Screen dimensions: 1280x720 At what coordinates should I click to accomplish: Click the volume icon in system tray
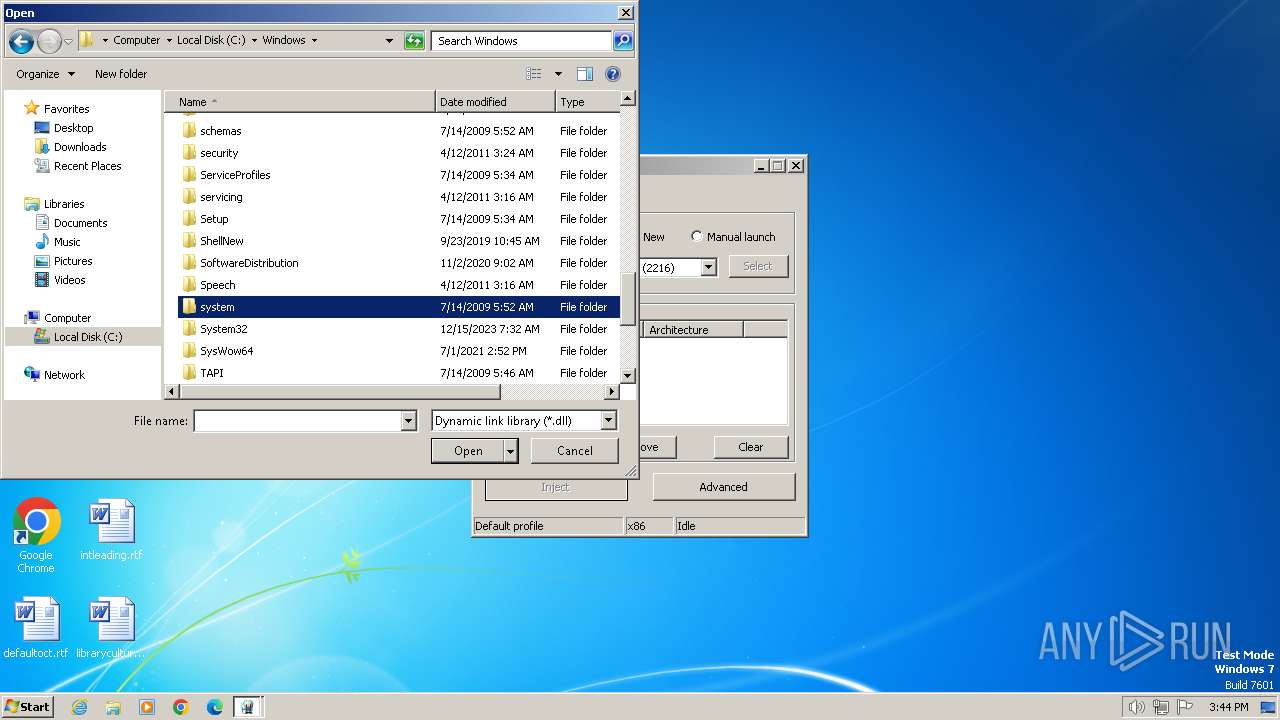point(1136,707)
